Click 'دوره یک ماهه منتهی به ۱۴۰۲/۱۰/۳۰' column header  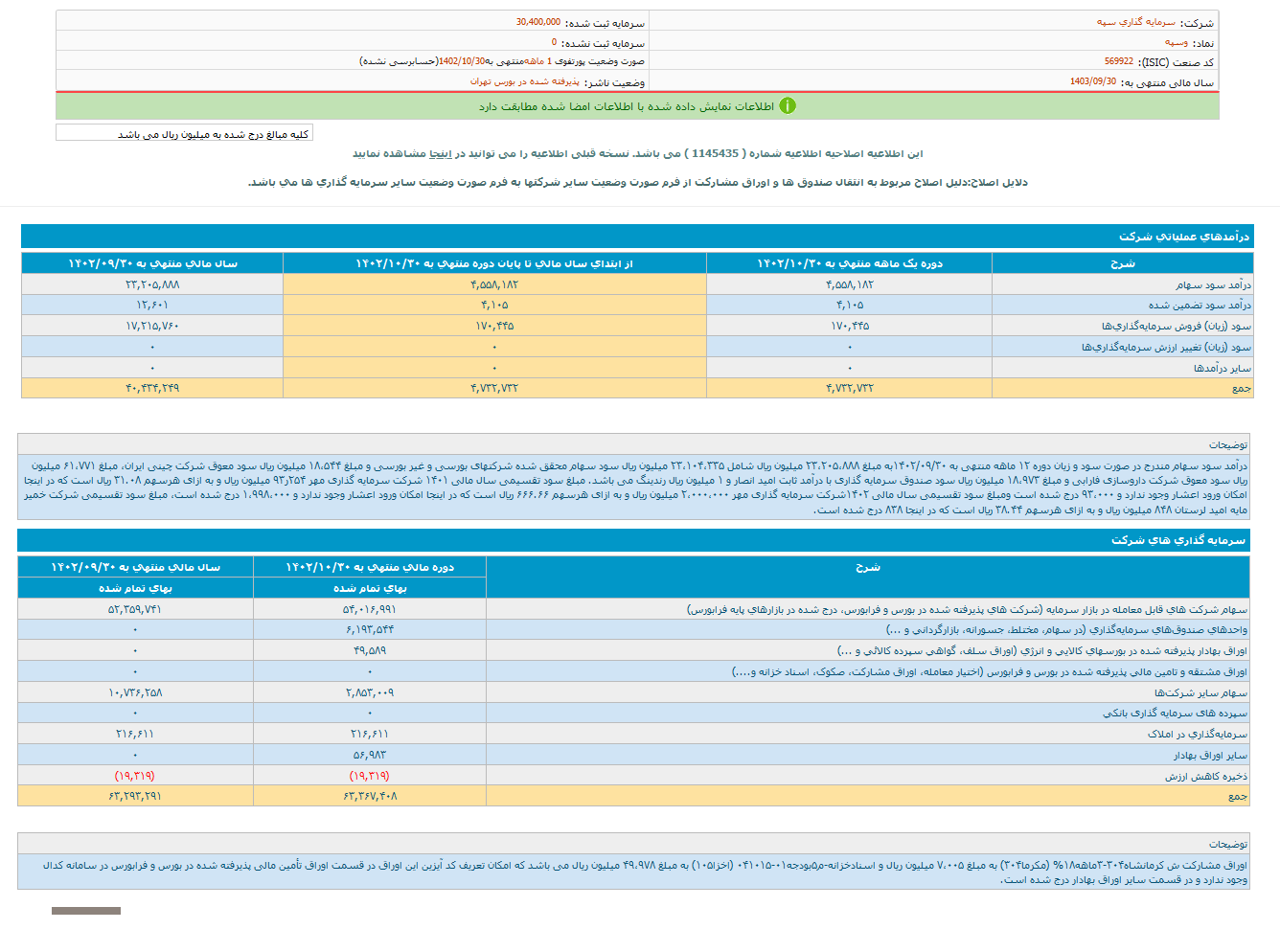coord(849,263)
